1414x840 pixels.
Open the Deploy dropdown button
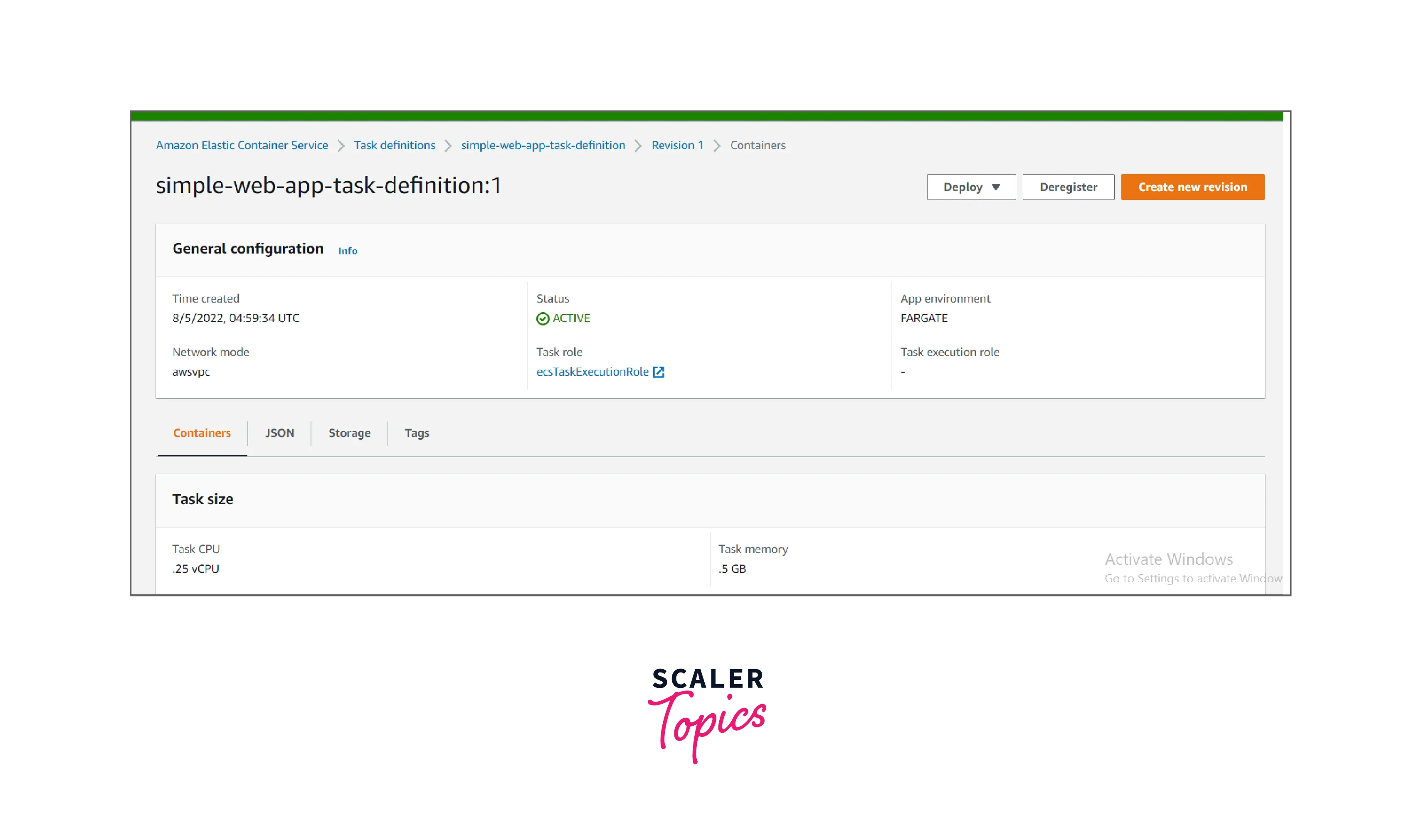coord(970,187)
